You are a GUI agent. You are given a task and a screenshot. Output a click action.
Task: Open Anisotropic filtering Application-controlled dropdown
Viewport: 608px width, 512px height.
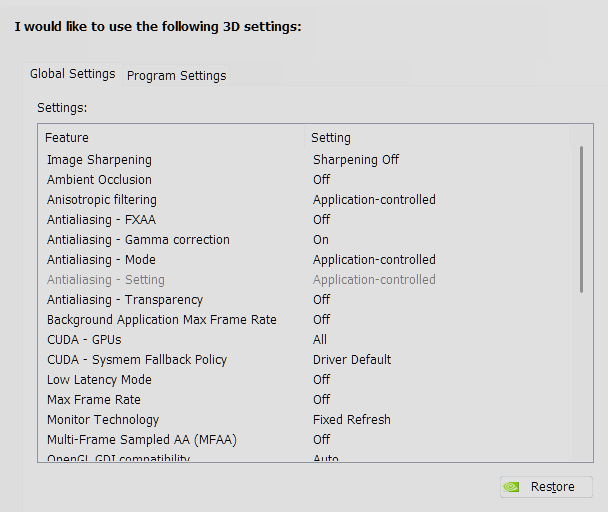pos(374,200)
